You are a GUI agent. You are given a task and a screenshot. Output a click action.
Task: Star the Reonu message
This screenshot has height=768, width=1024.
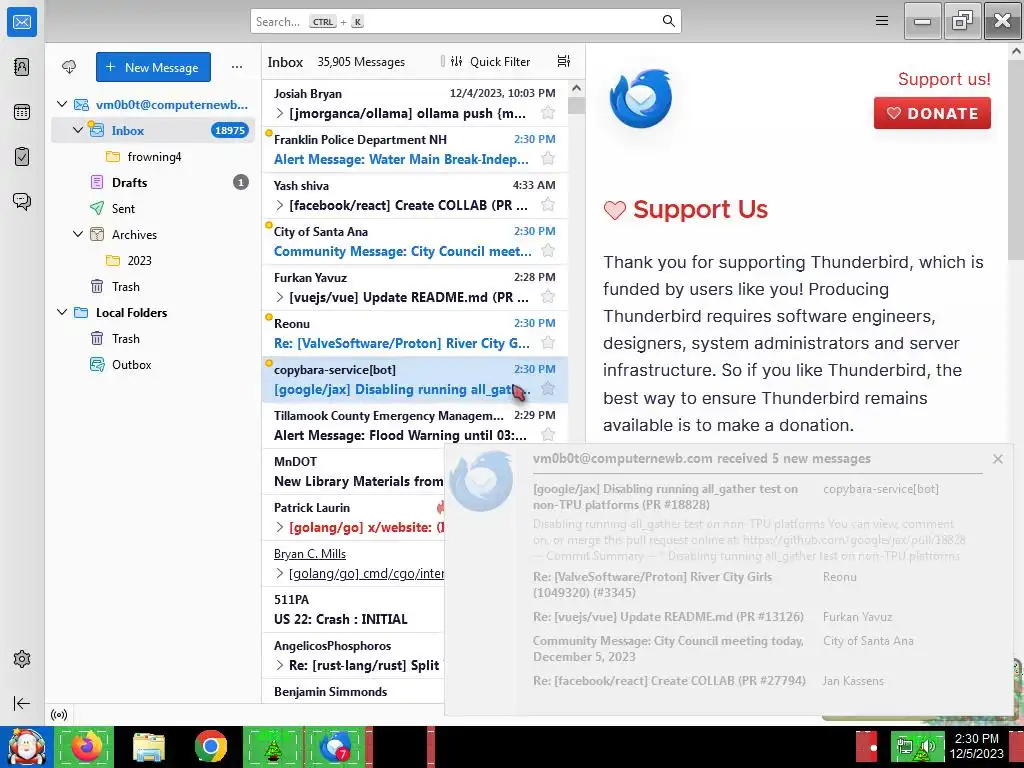[548, 343]
